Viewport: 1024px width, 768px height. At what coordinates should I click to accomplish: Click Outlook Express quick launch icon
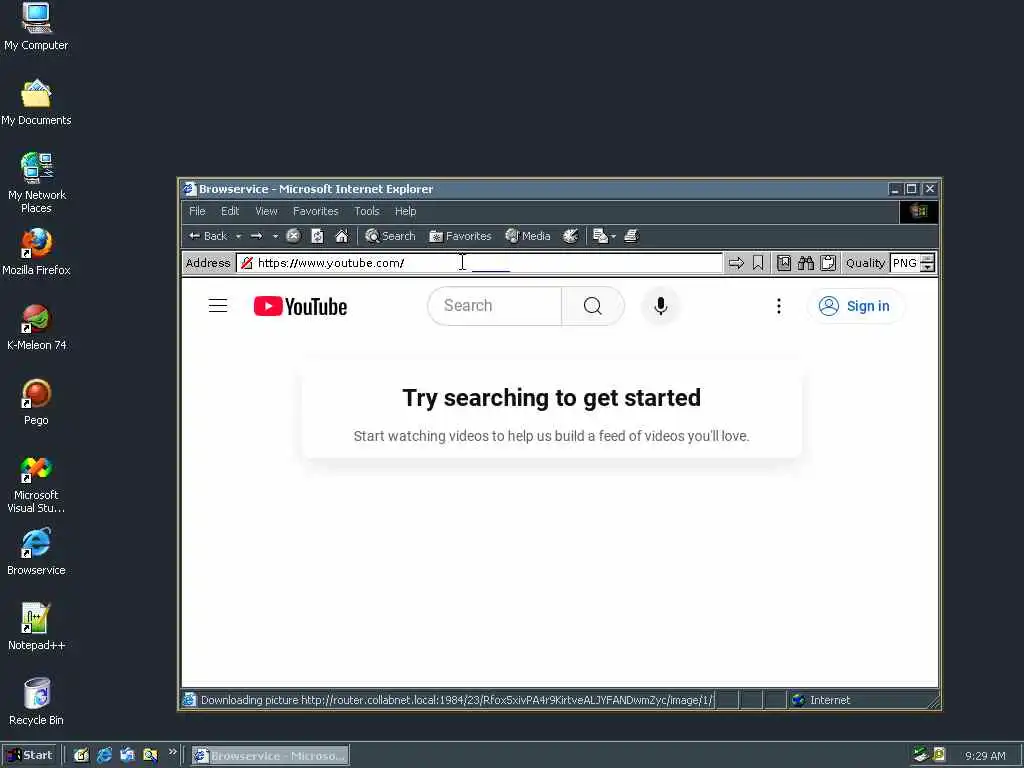127,756
